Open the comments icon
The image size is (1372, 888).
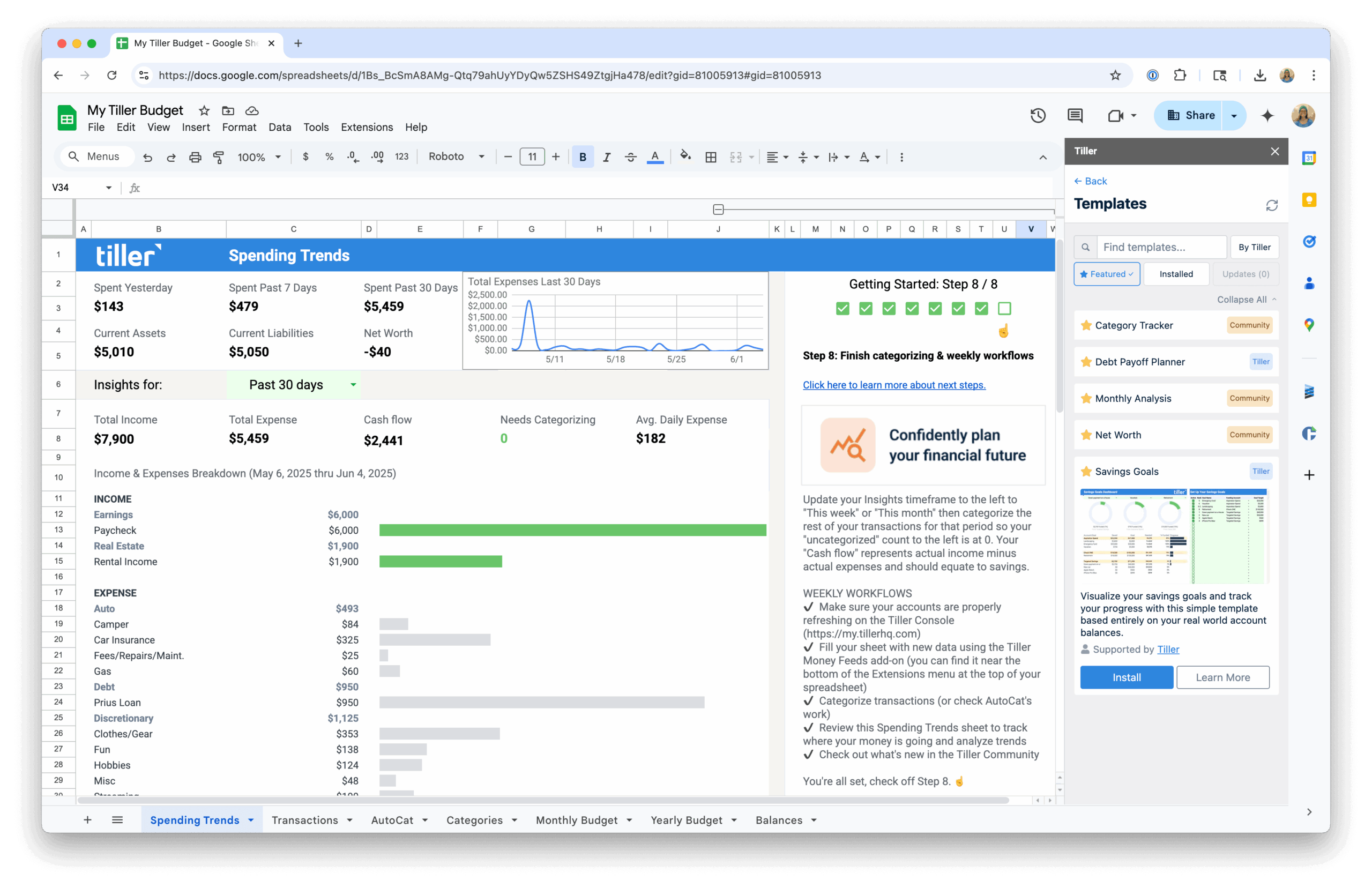[1075, 115]
